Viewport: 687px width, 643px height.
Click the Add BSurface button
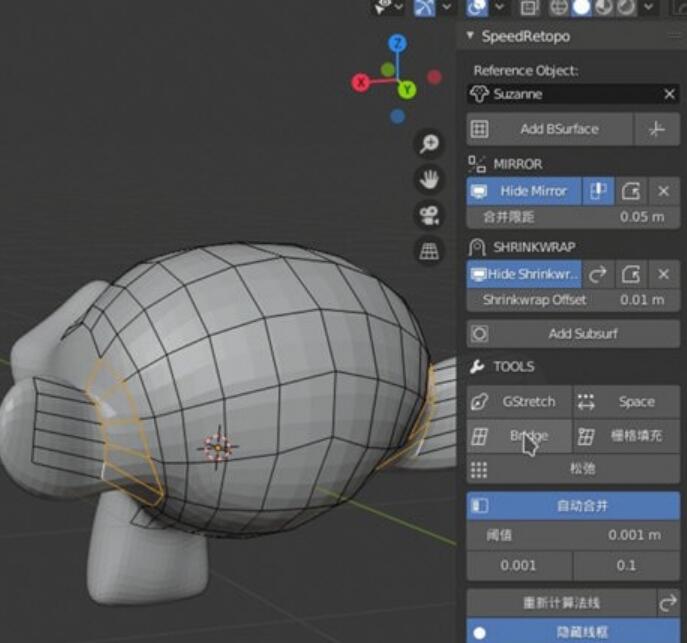pos(550,129)
